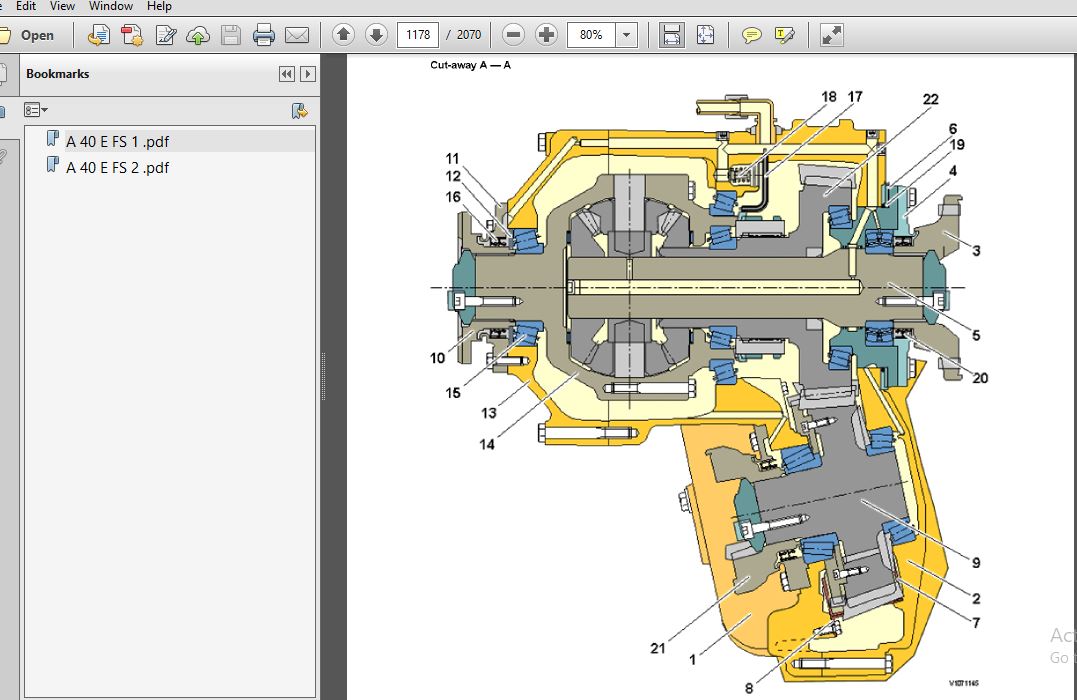Go to previous page up arrow
The width and height of the screenshot is (1077, 700).
[x=343, y=34]
